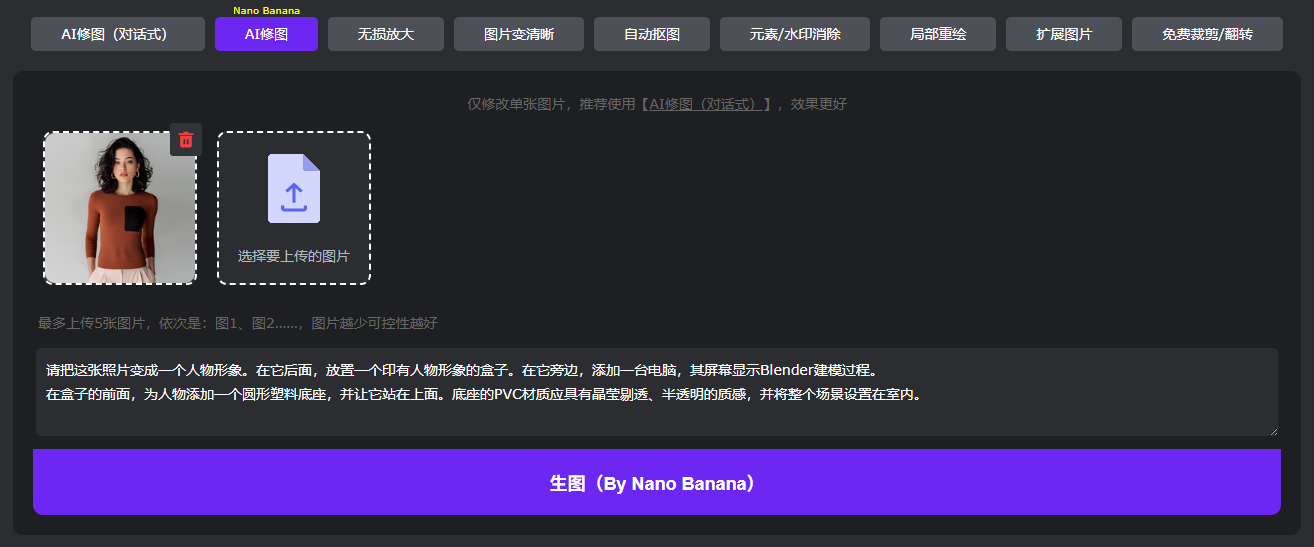Open 扩展图片 tab

click(1064, 34)
